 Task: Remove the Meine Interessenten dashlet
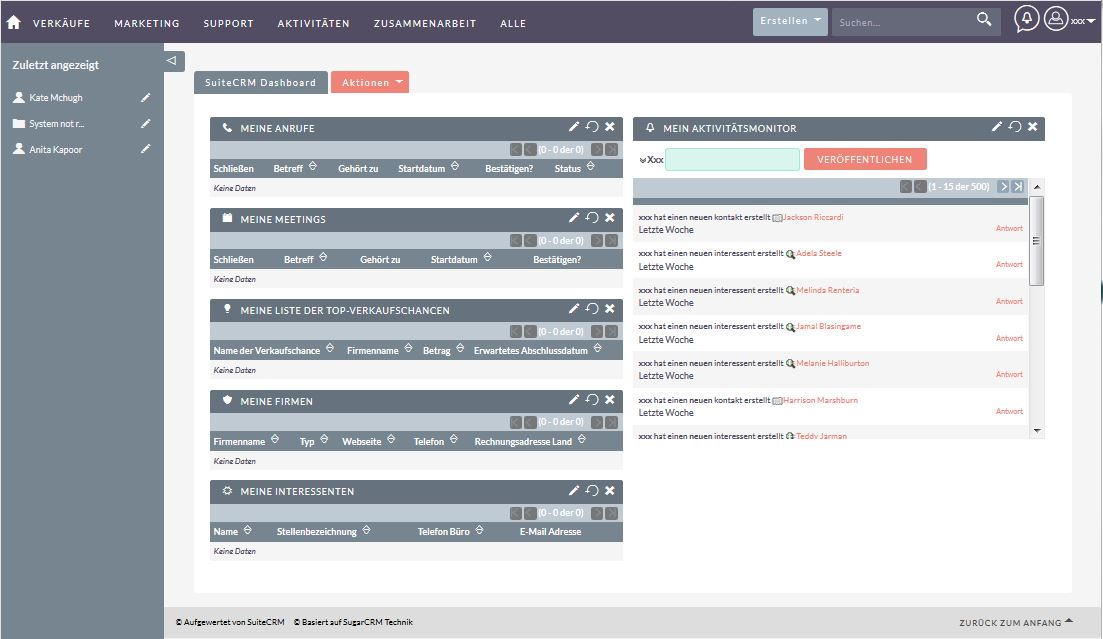[610, 490]
